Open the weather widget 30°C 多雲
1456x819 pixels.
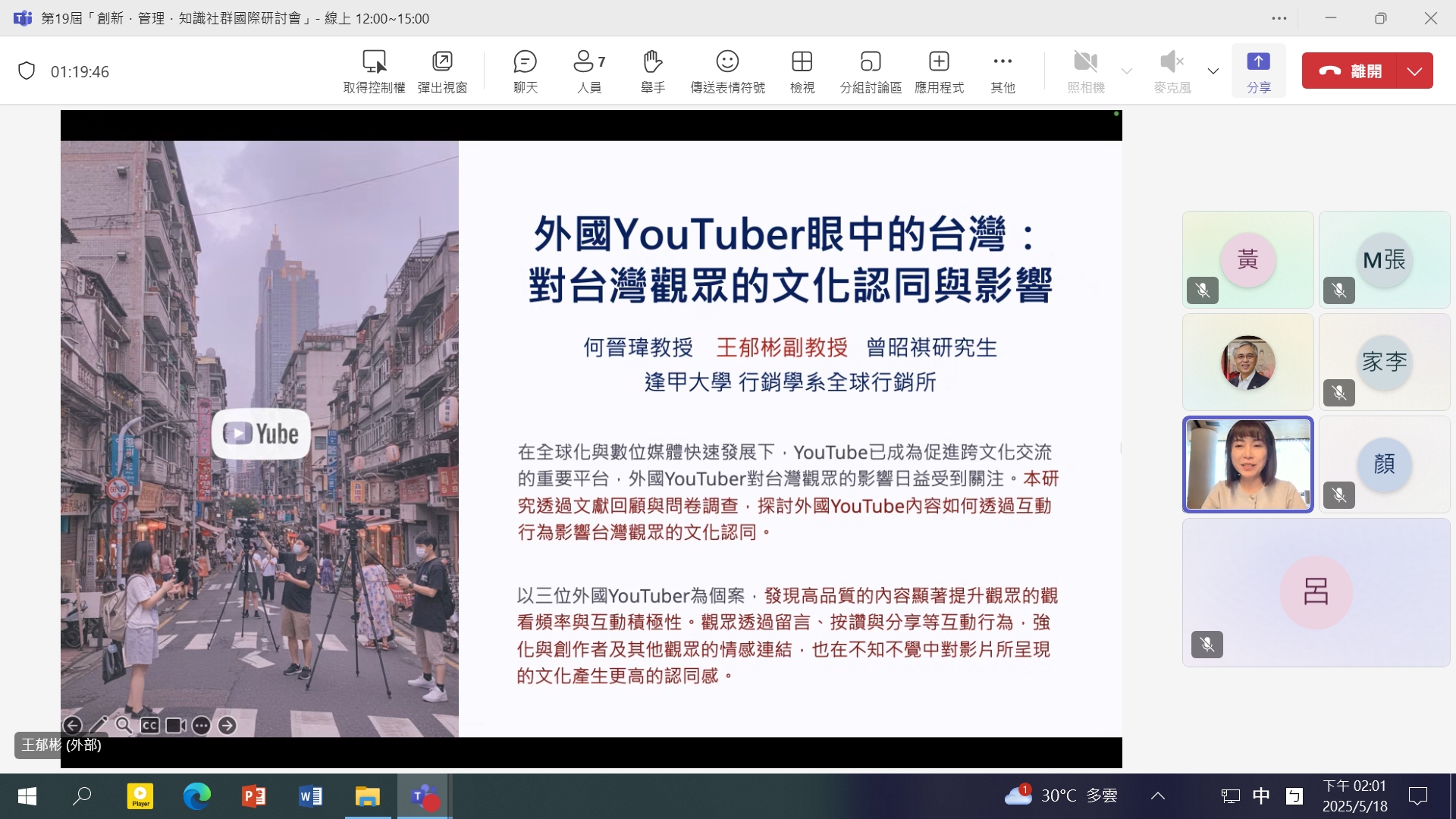pyautogui.click(x=1060, y=795)
